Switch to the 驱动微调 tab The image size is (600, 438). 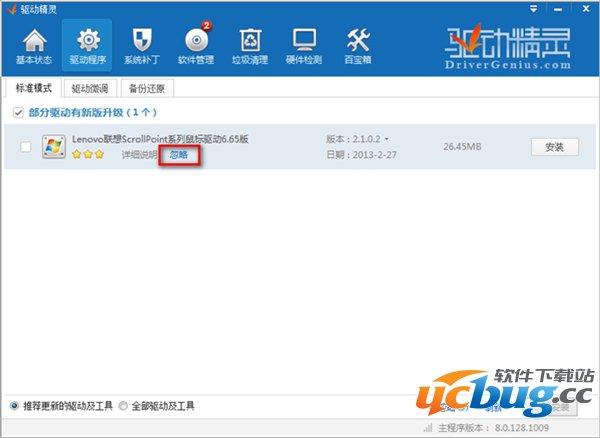click(90, 89)
